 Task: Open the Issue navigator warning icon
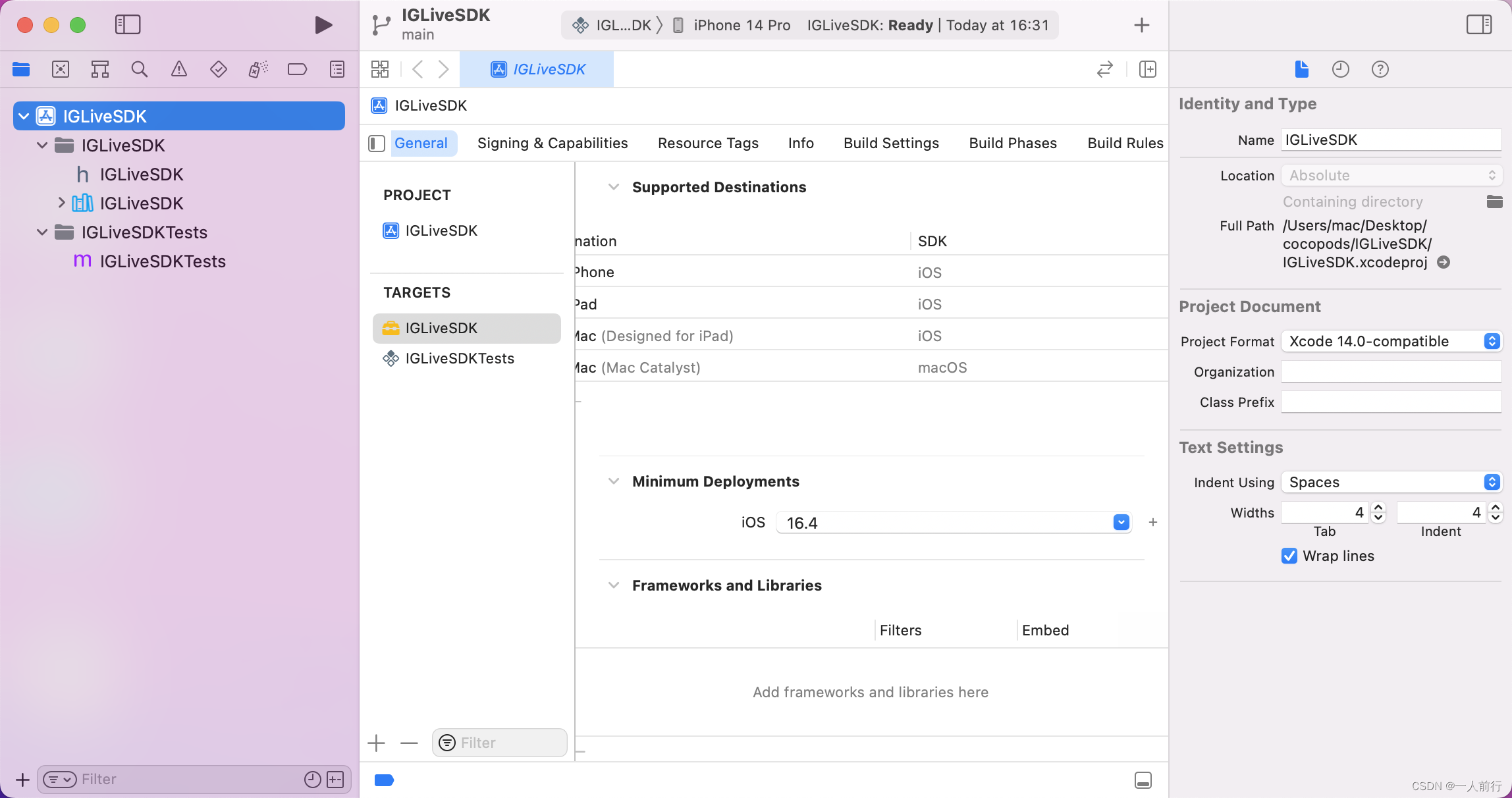(x=179, y=69)
